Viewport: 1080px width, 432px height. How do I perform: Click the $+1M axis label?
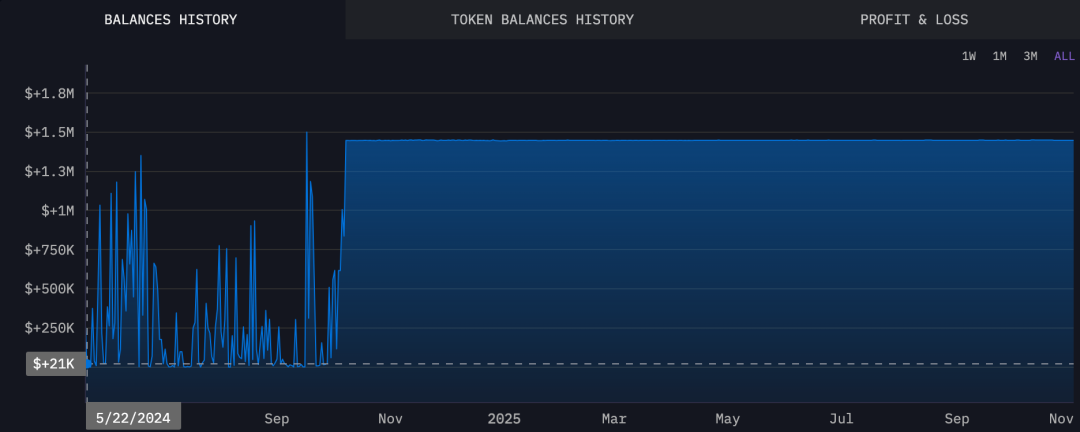tap(57, 211)
